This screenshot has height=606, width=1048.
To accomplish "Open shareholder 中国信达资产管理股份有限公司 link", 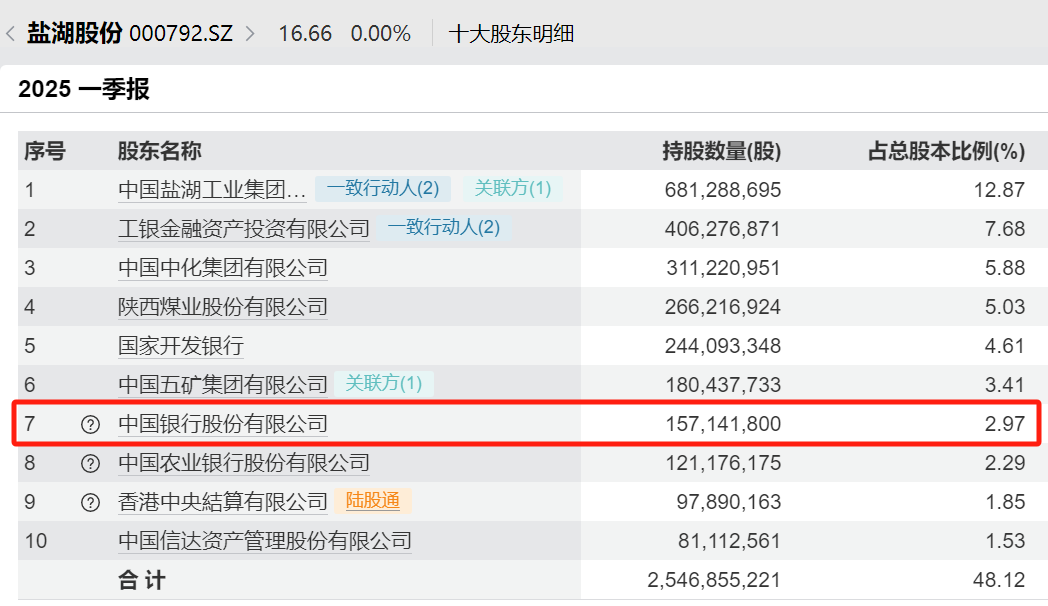I will [265, 541].
